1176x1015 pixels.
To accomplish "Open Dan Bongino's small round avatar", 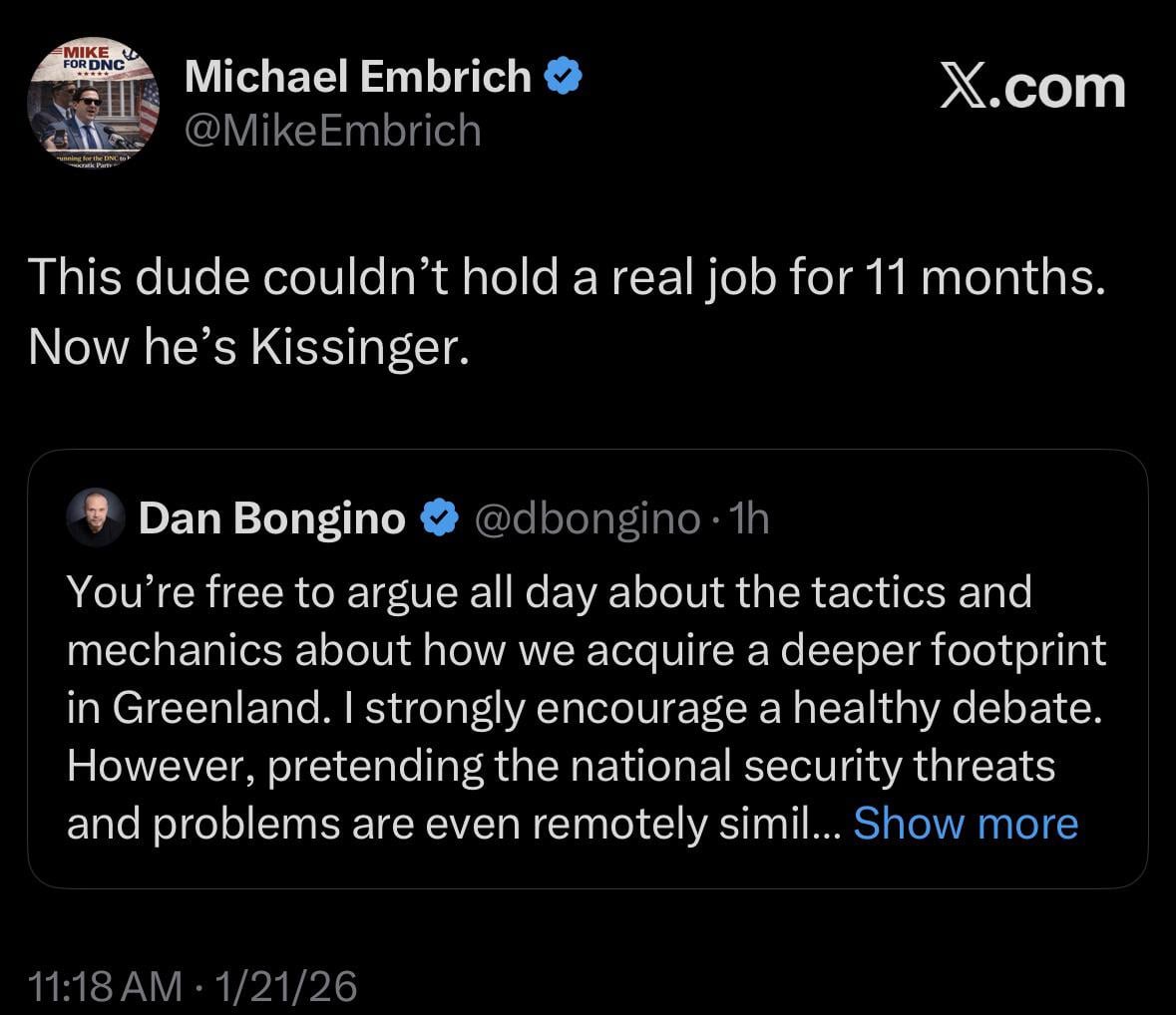I will (x=95, y=518).
